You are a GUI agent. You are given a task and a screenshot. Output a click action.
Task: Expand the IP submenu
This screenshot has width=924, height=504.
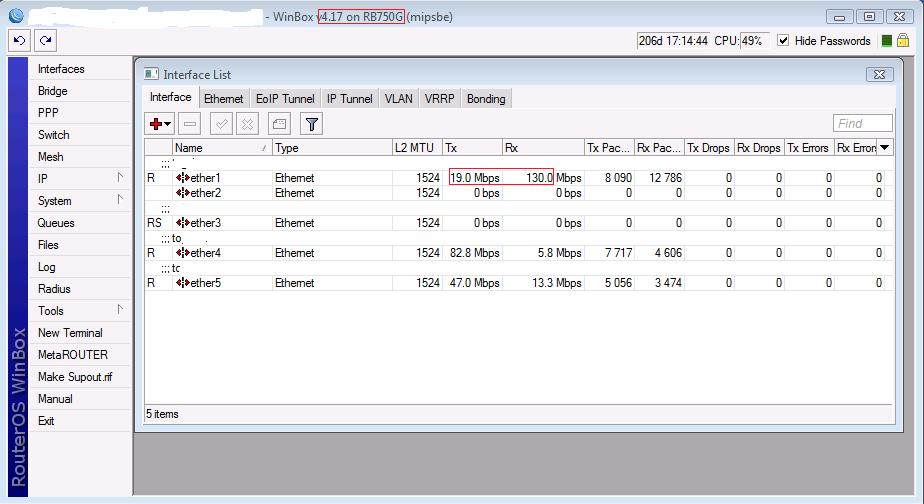click(x=120, y=177)
